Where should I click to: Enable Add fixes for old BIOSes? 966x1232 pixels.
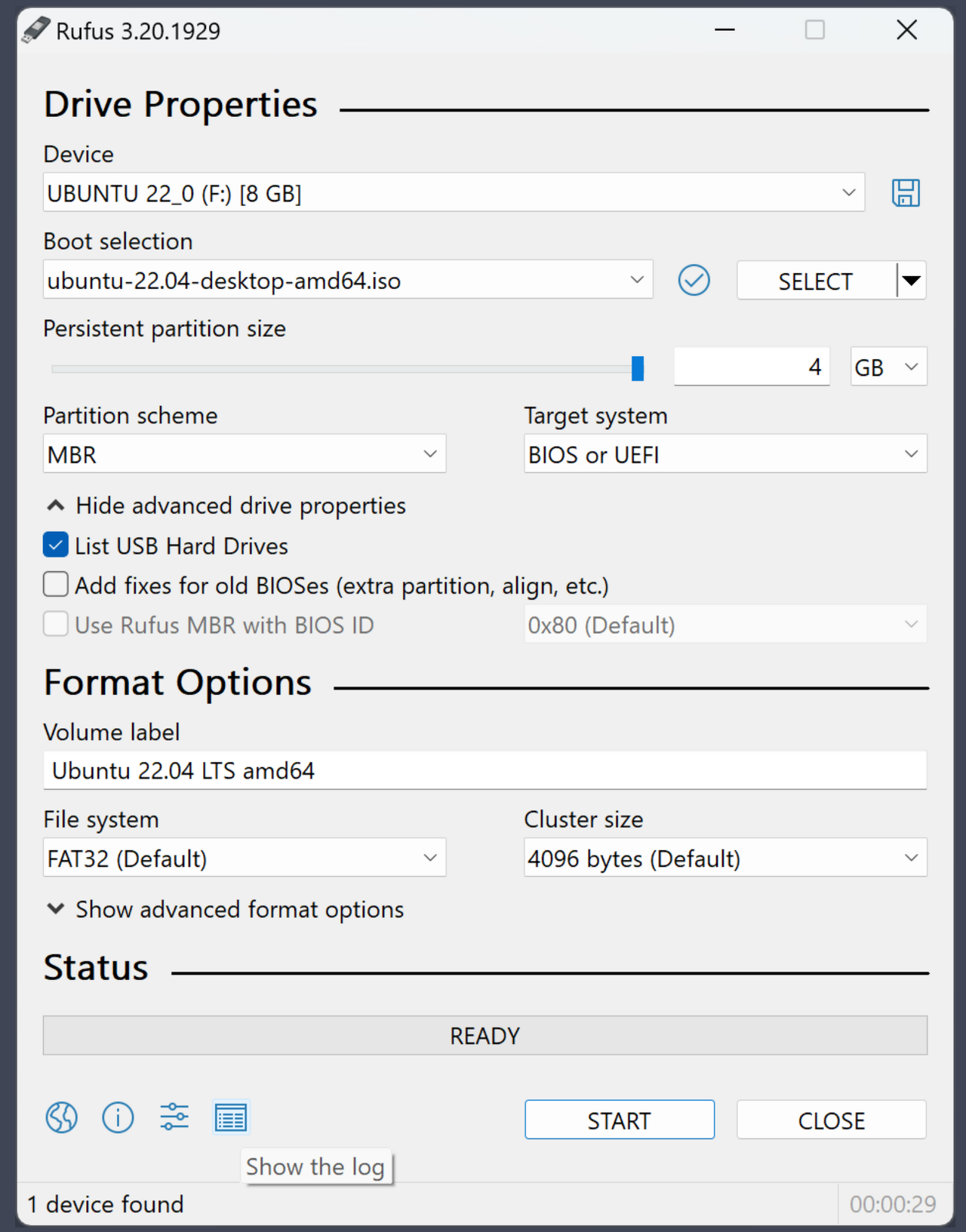click(x=56, y=585)
